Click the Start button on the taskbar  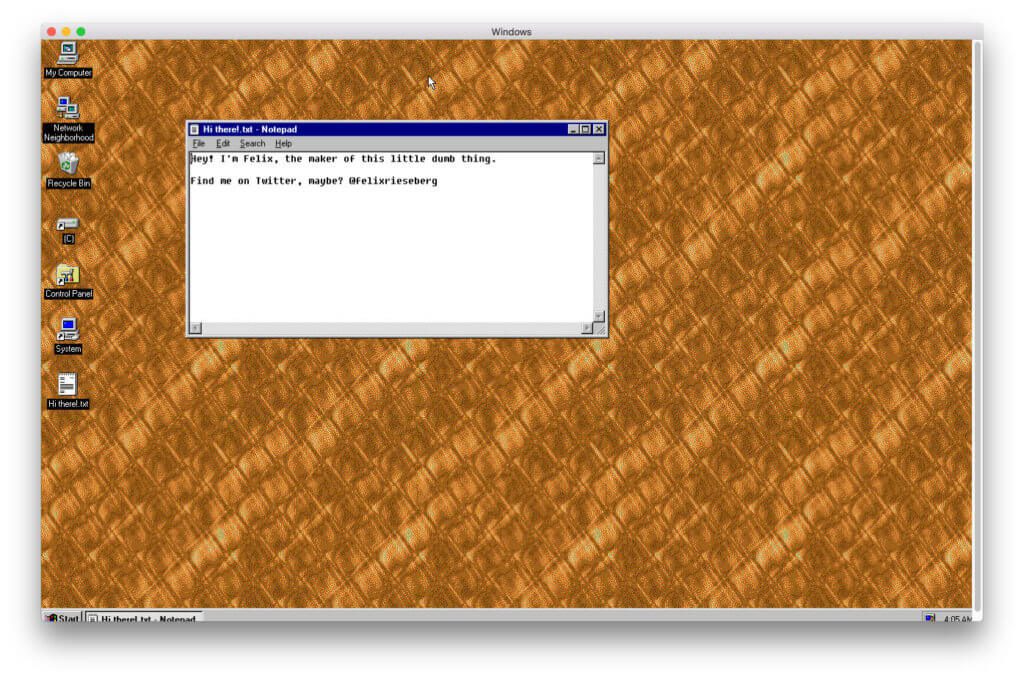tap(62, 618)
